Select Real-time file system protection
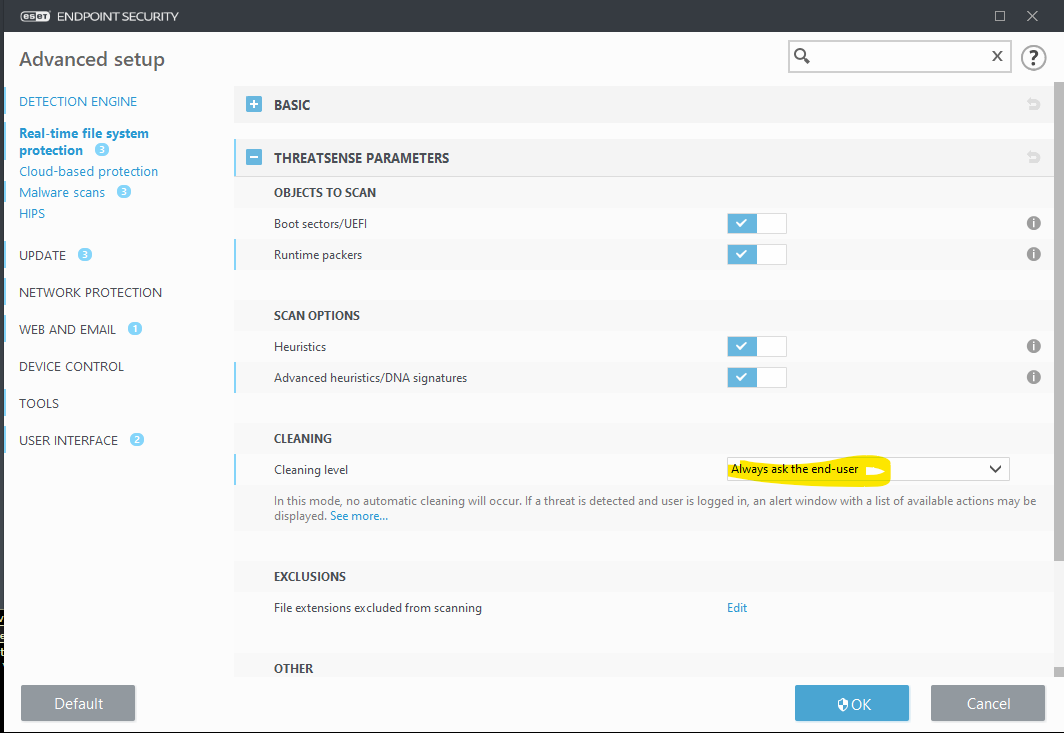 83,142
